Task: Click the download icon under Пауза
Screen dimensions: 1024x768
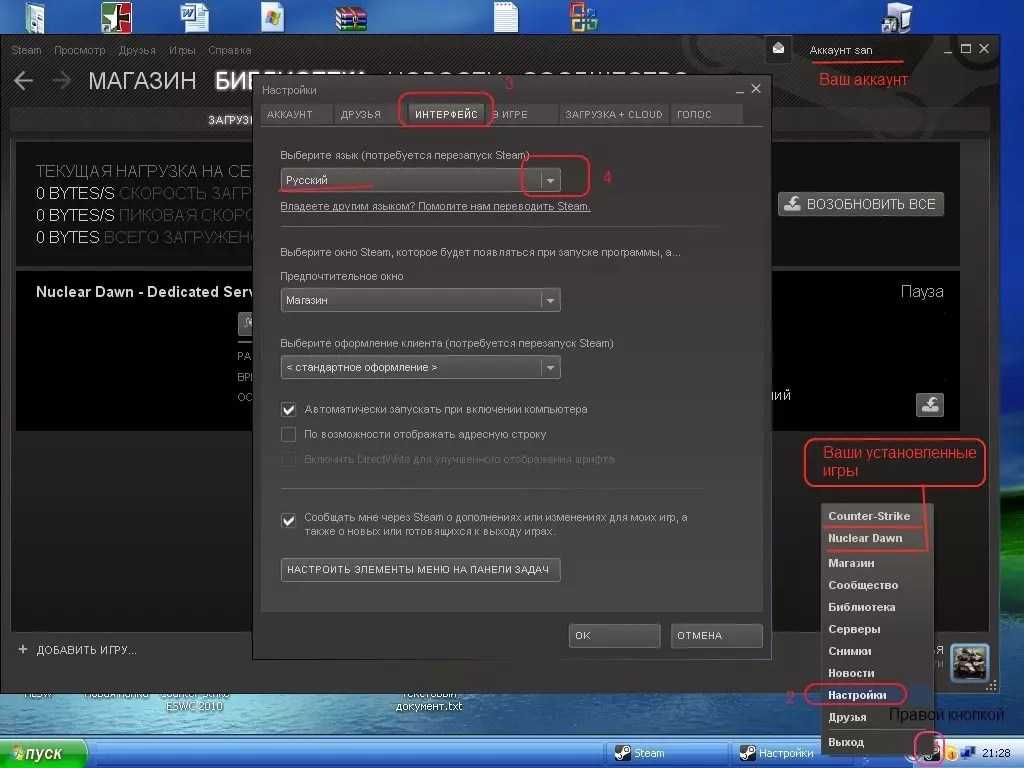Action: coord(929,404)
